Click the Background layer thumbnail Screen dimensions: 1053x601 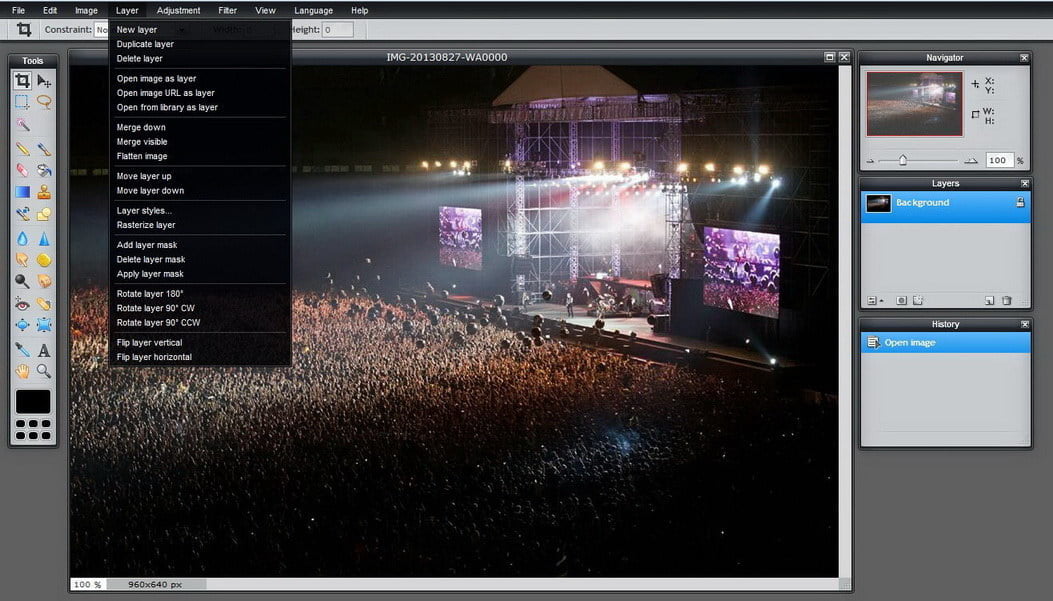click(878, 203)
